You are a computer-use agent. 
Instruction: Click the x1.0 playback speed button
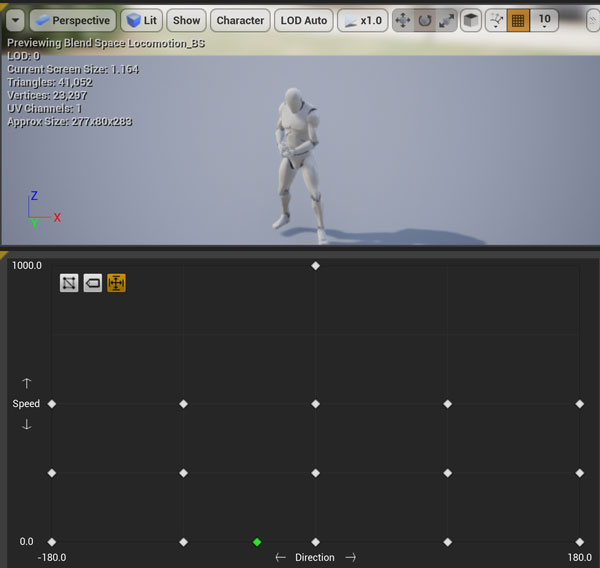(x=362, y=20)
